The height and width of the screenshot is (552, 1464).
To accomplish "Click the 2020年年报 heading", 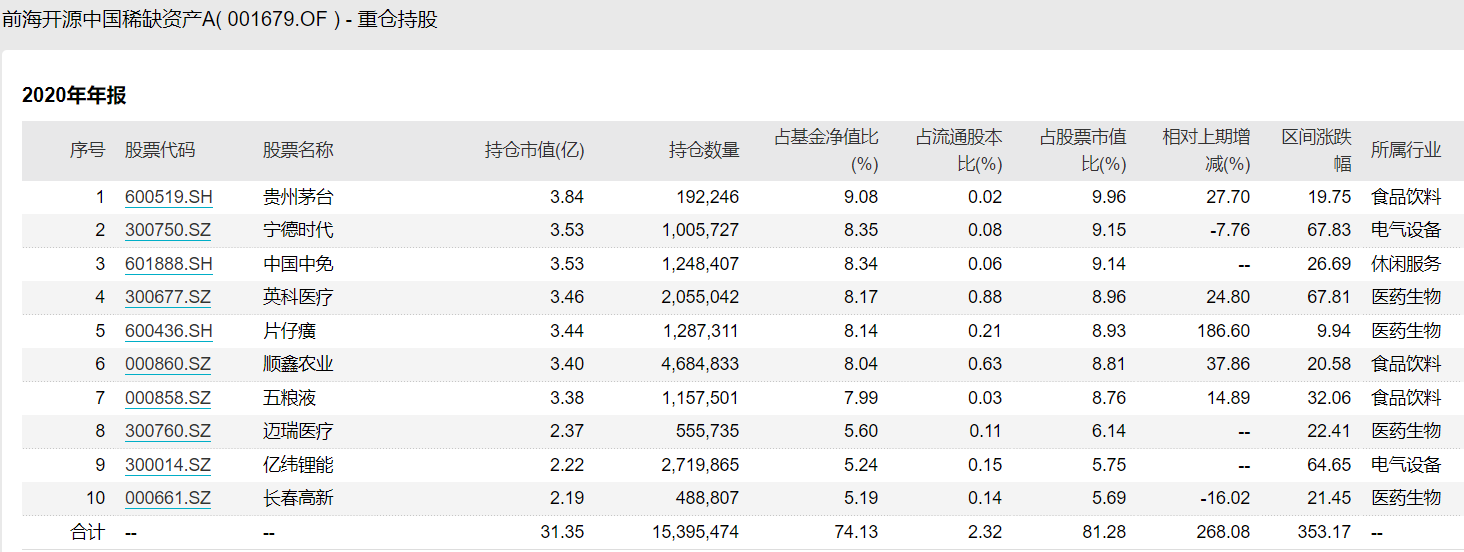I will click(74, 96).
